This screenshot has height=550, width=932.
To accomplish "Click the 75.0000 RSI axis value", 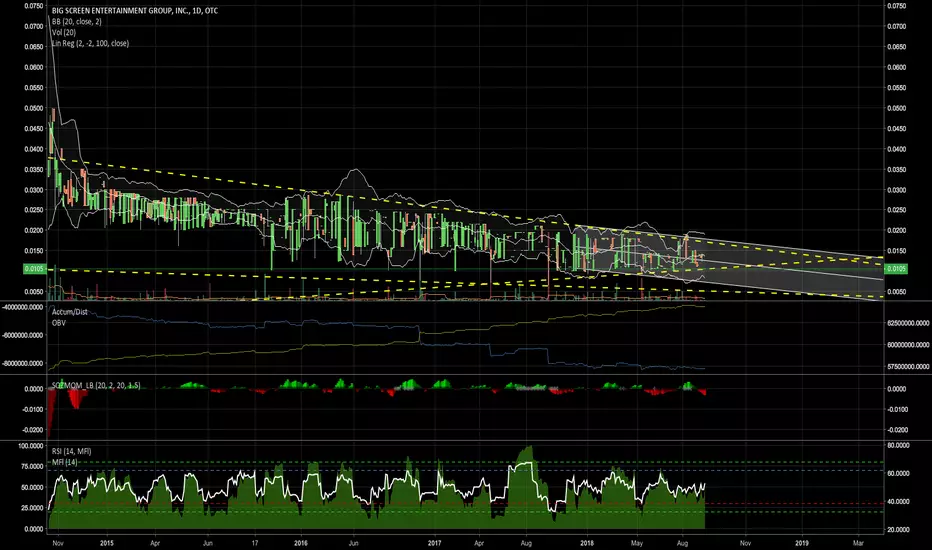I will point(33,466).
